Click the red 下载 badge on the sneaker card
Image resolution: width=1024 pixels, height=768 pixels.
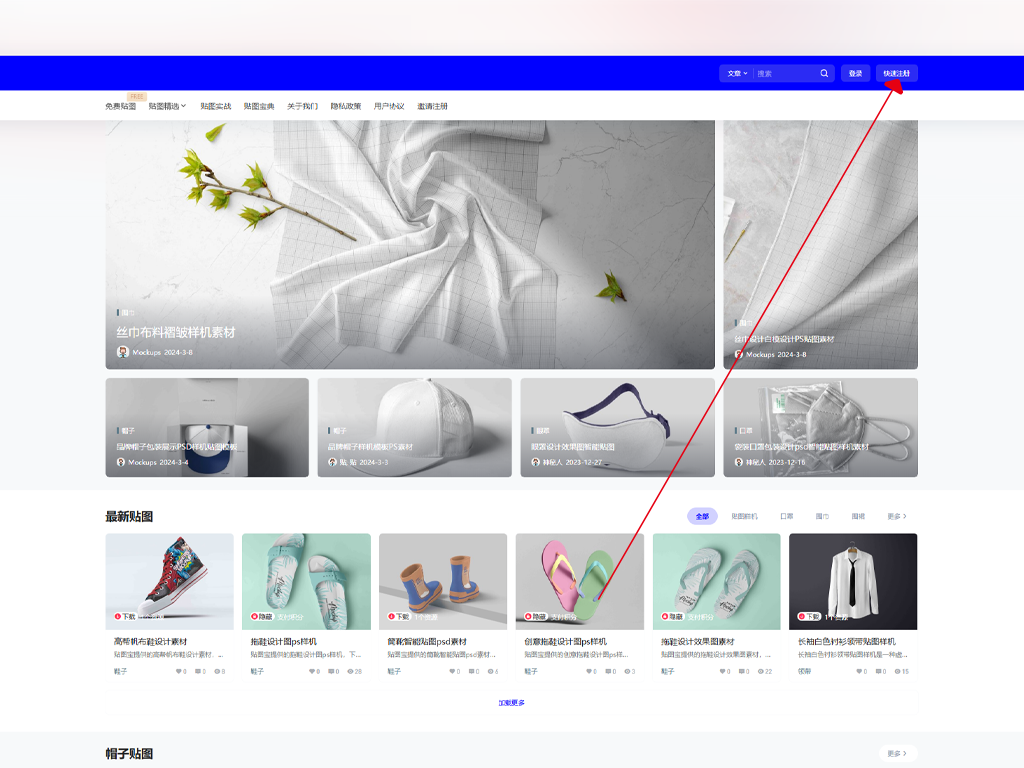[x=125, y=617]
